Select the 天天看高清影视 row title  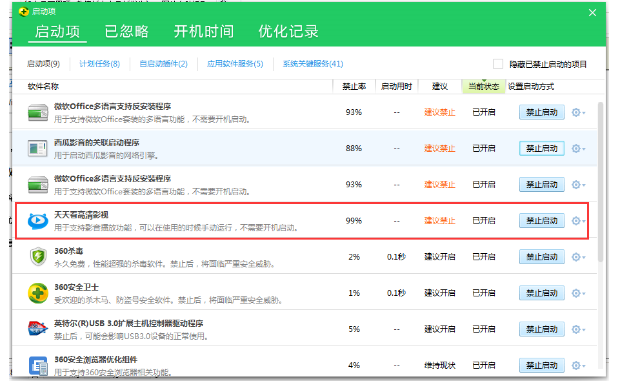tap(81, 215)
